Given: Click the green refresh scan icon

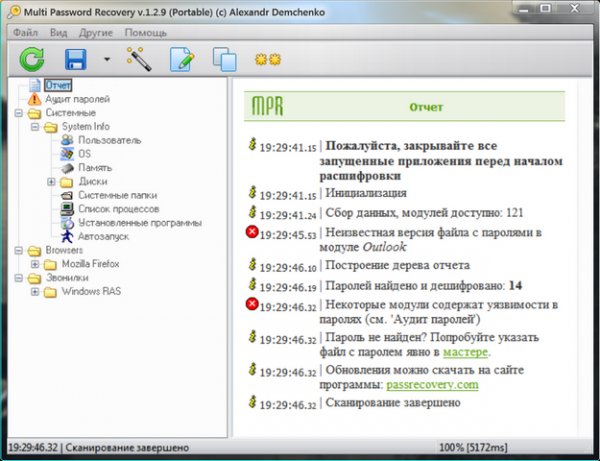Looking at the screenshot, I should pos(32,59).
